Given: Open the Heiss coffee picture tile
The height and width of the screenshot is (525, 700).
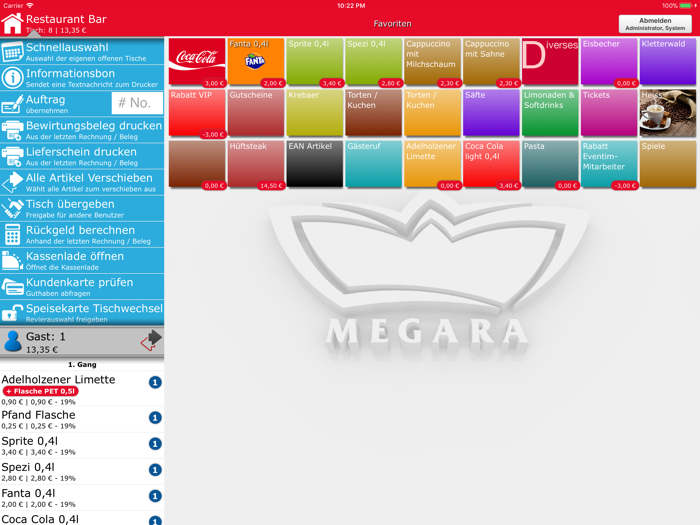Looking at the screenshot, I should (x=667, y=113).
